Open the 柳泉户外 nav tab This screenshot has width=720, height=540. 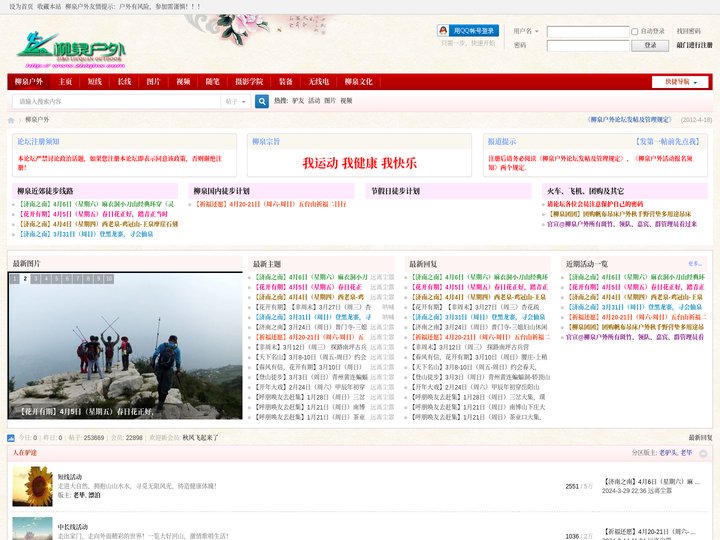pyautogui.click(x=28, y=82)
